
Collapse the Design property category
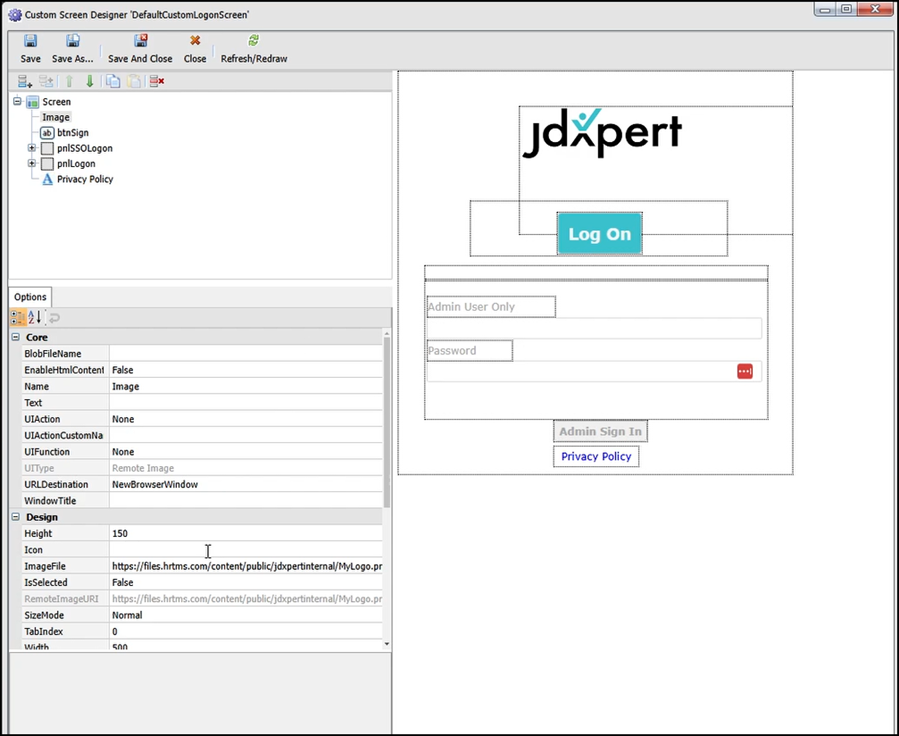click(x=16, y=517)
